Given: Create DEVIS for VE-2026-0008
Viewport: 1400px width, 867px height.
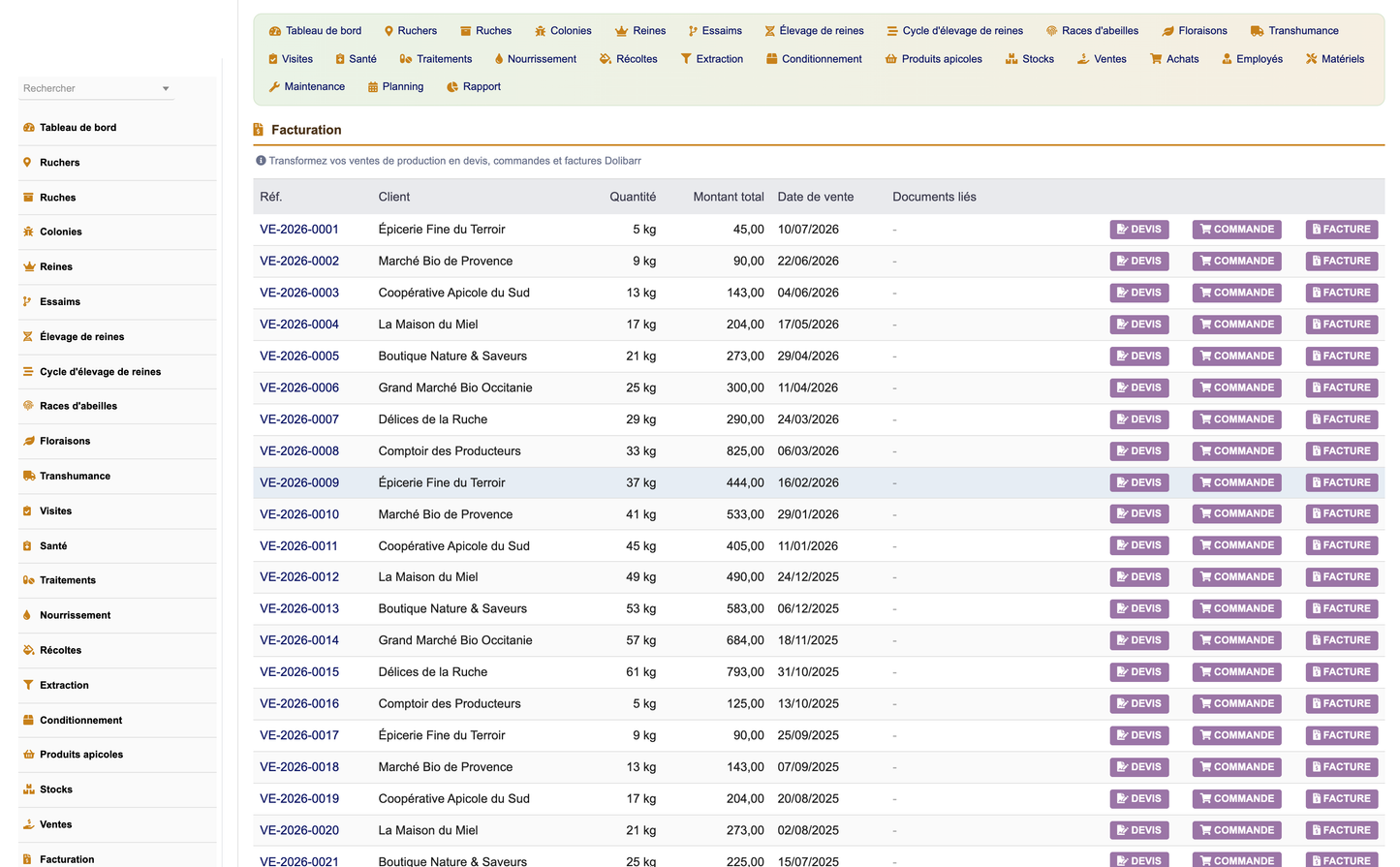Looking at the screenshot, I should tap(1138, 450).
